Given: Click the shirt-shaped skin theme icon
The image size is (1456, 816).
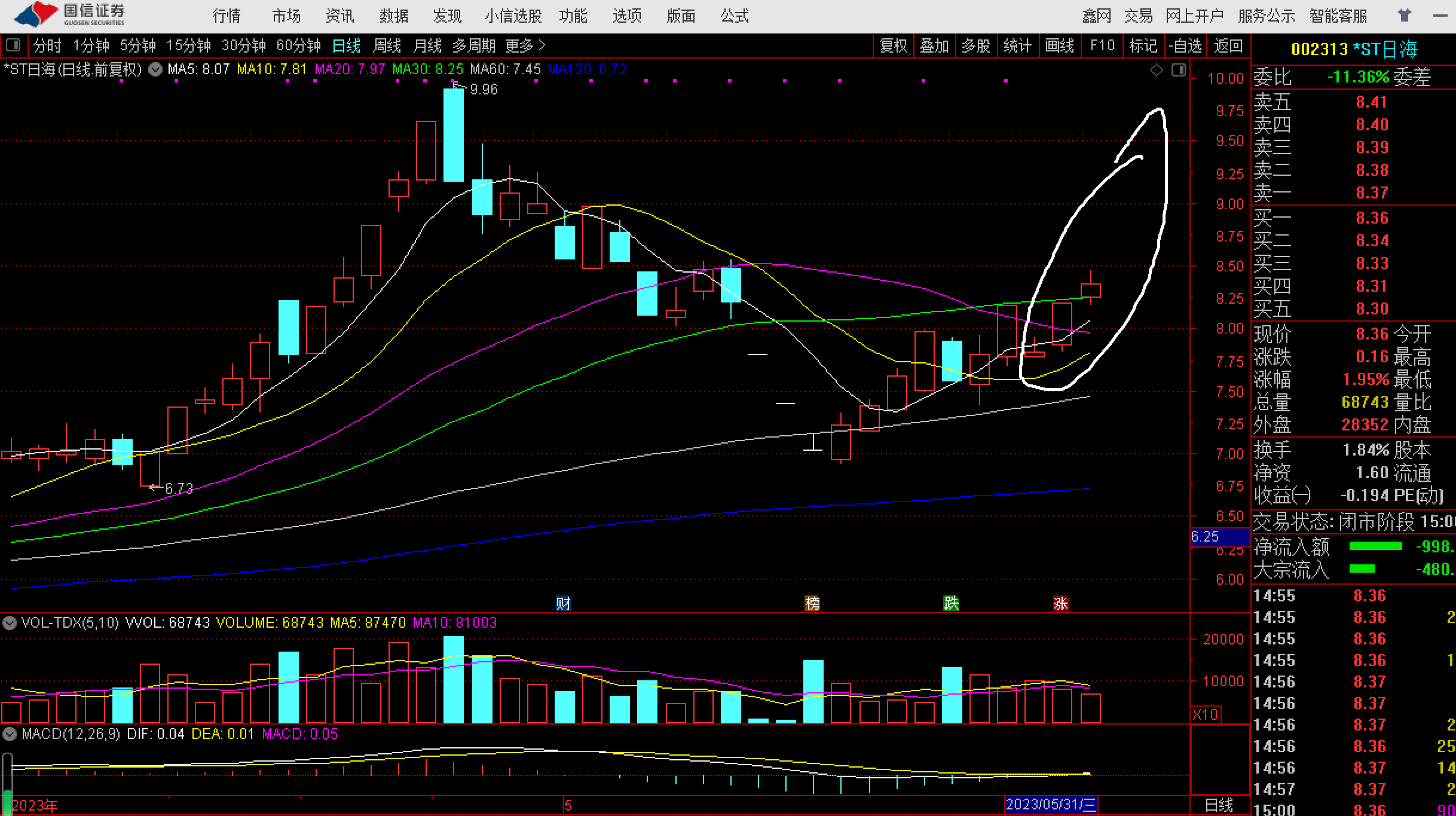Looking at the screenshot, I should (1404, 16).
